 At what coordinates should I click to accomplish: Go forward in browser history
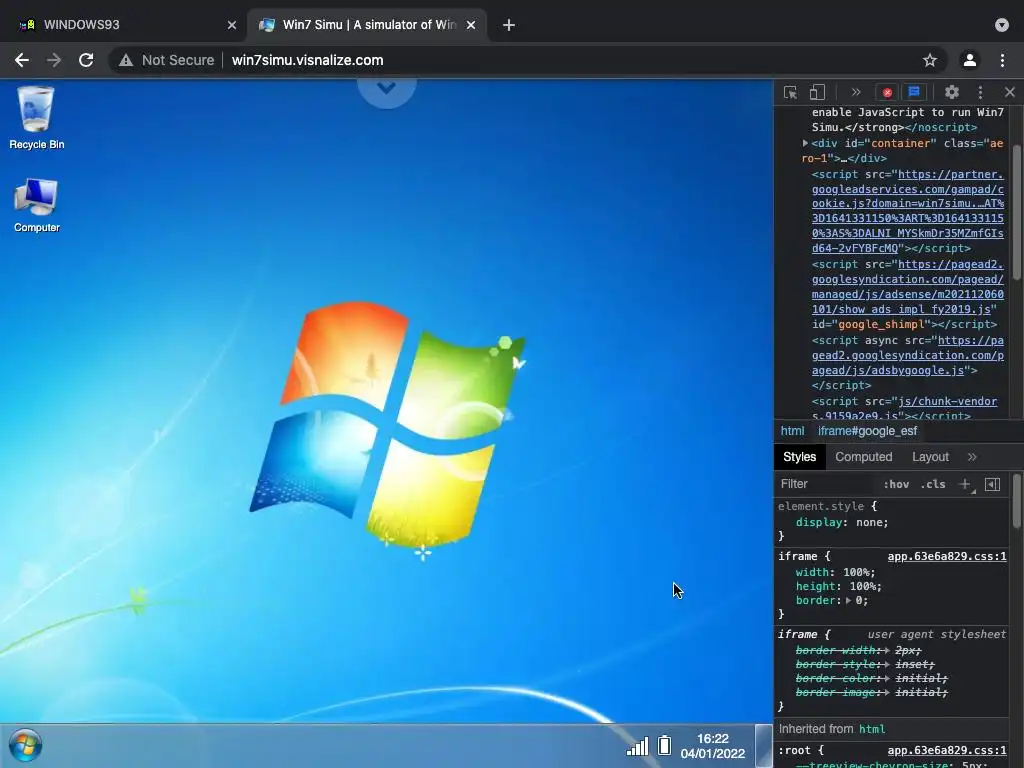[x=54, y=60]
